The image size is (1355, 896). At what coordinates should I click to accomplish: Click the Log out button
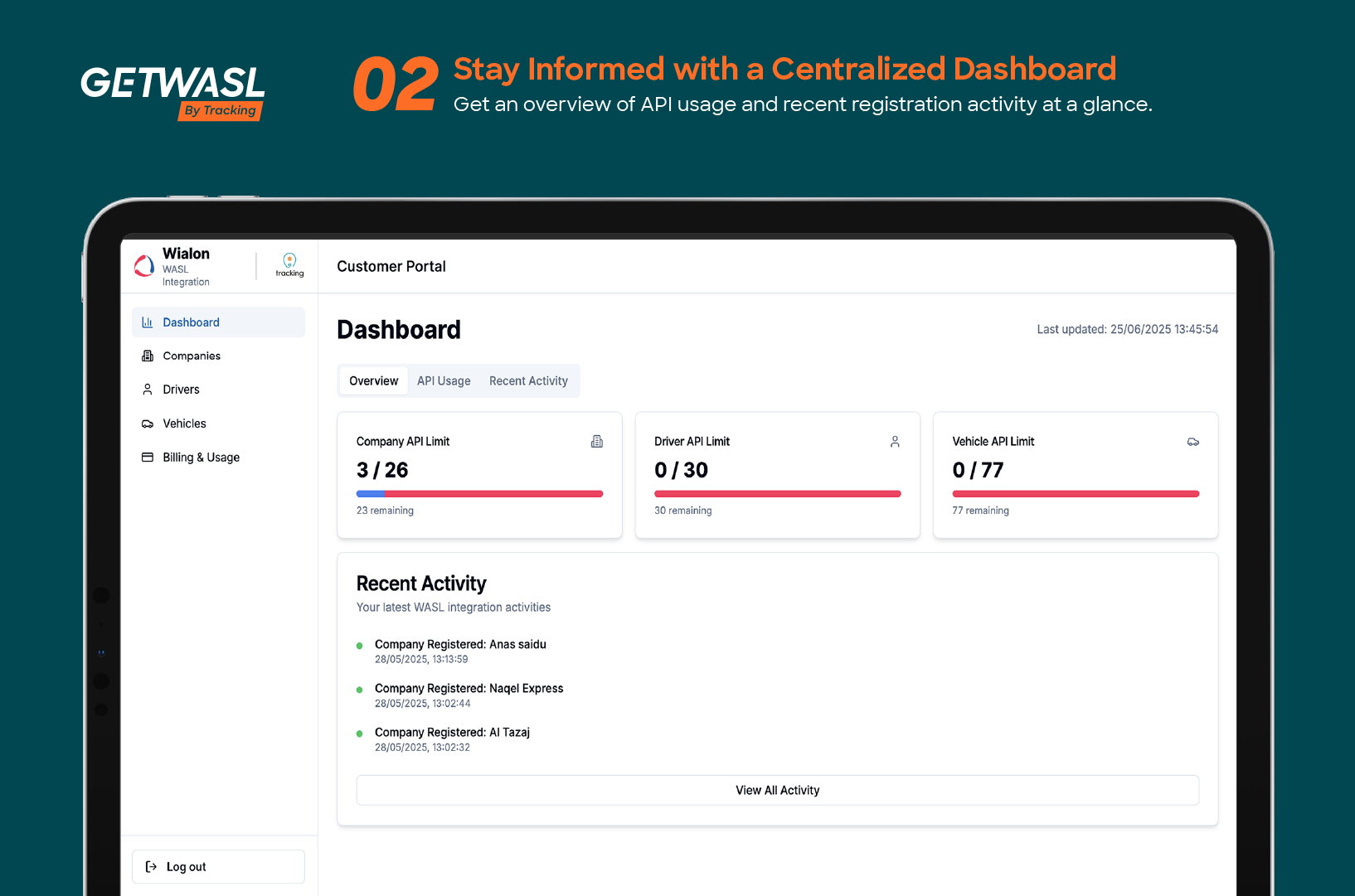coord(218,867)
